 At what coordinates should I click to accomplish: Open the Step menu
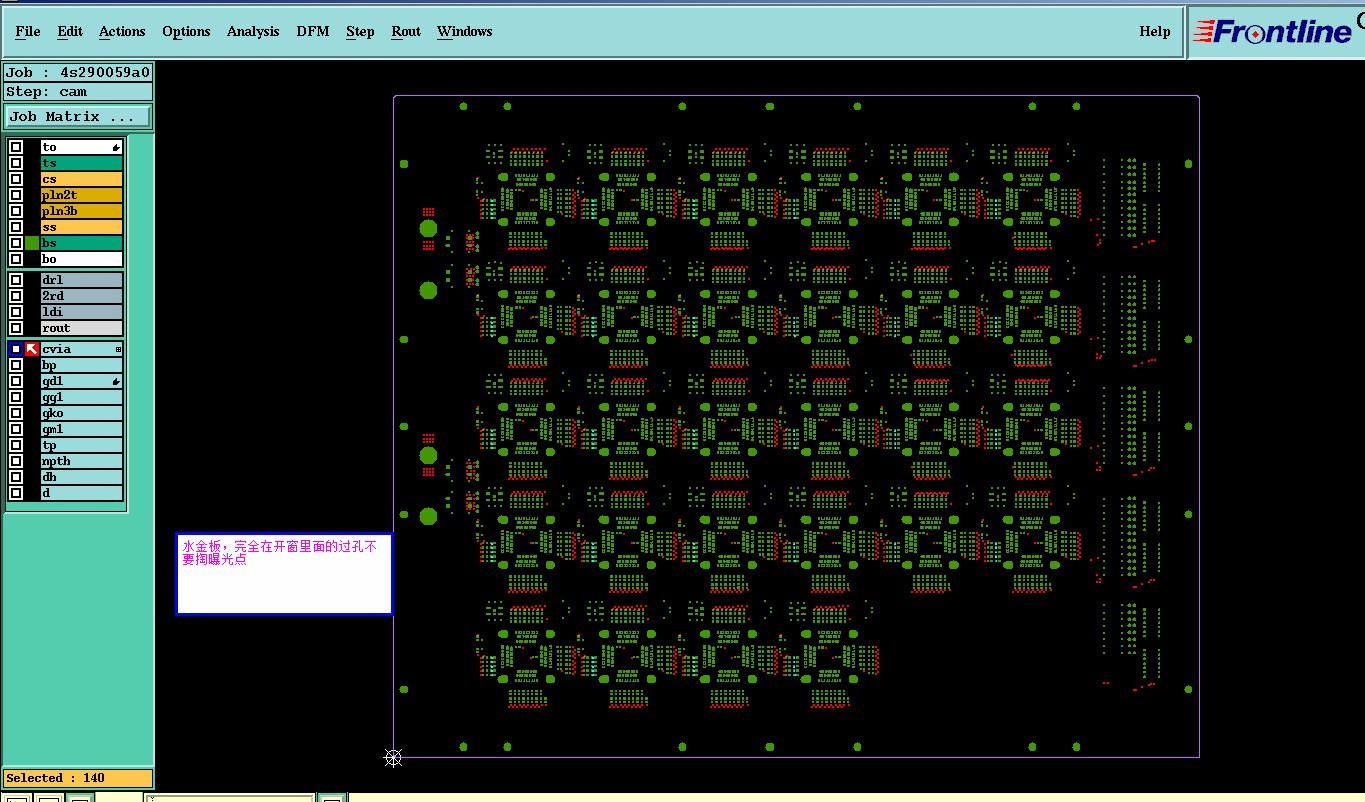coord(360,31)
